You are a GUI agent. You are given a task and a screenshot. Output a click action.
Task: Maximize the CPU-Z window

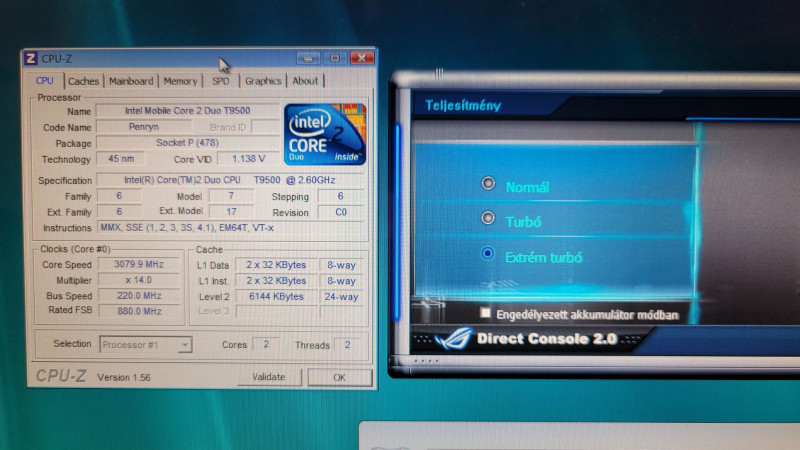tap(335, 58)
